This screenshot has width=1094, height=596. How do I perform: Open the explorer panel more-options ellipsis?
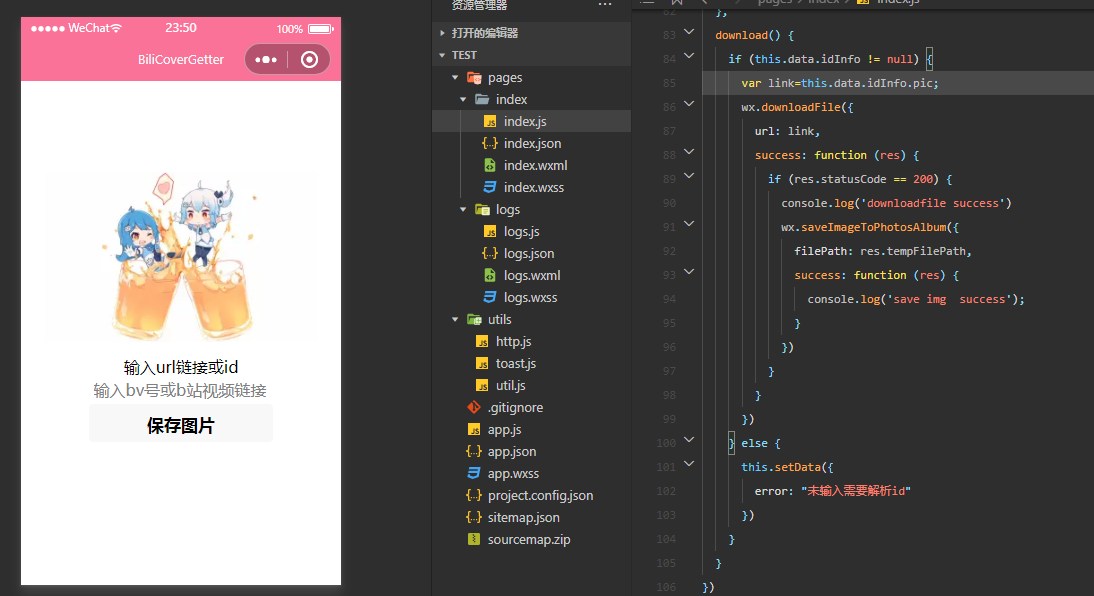click(x=604, y=6)
